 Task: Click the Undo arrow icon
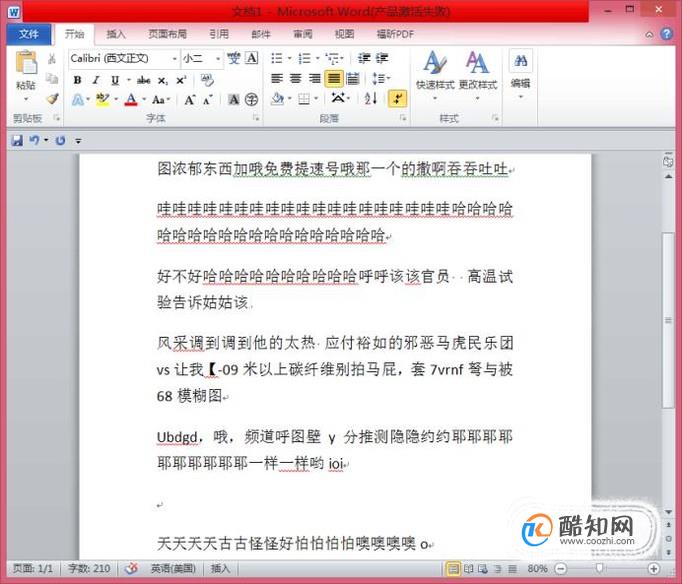[x=34, y=140]
